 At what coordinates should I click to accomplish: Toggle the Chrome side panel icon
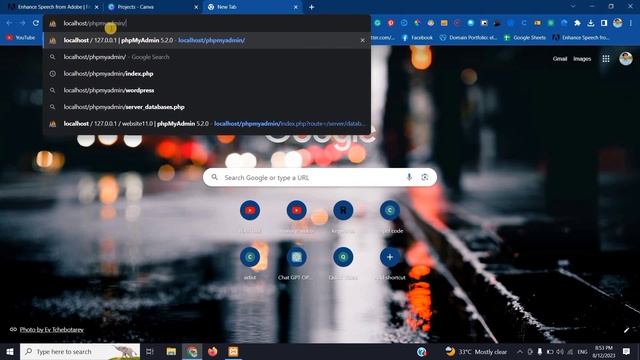point(604,23)
